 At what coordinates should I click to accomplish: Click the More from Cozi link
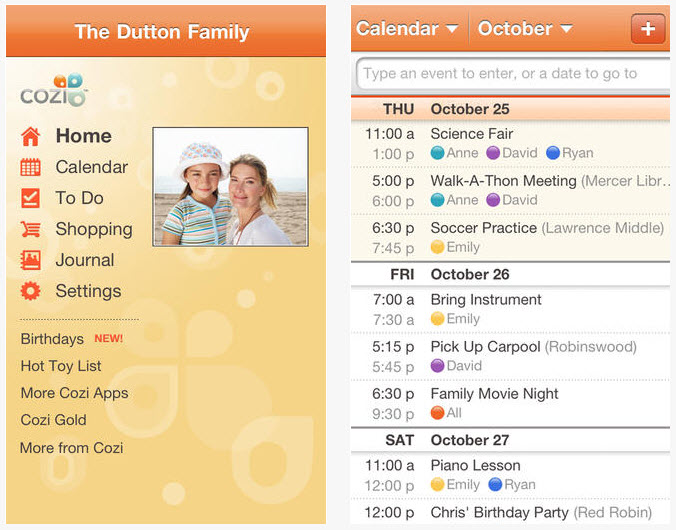pyautogui.click(x=72, y=448)
